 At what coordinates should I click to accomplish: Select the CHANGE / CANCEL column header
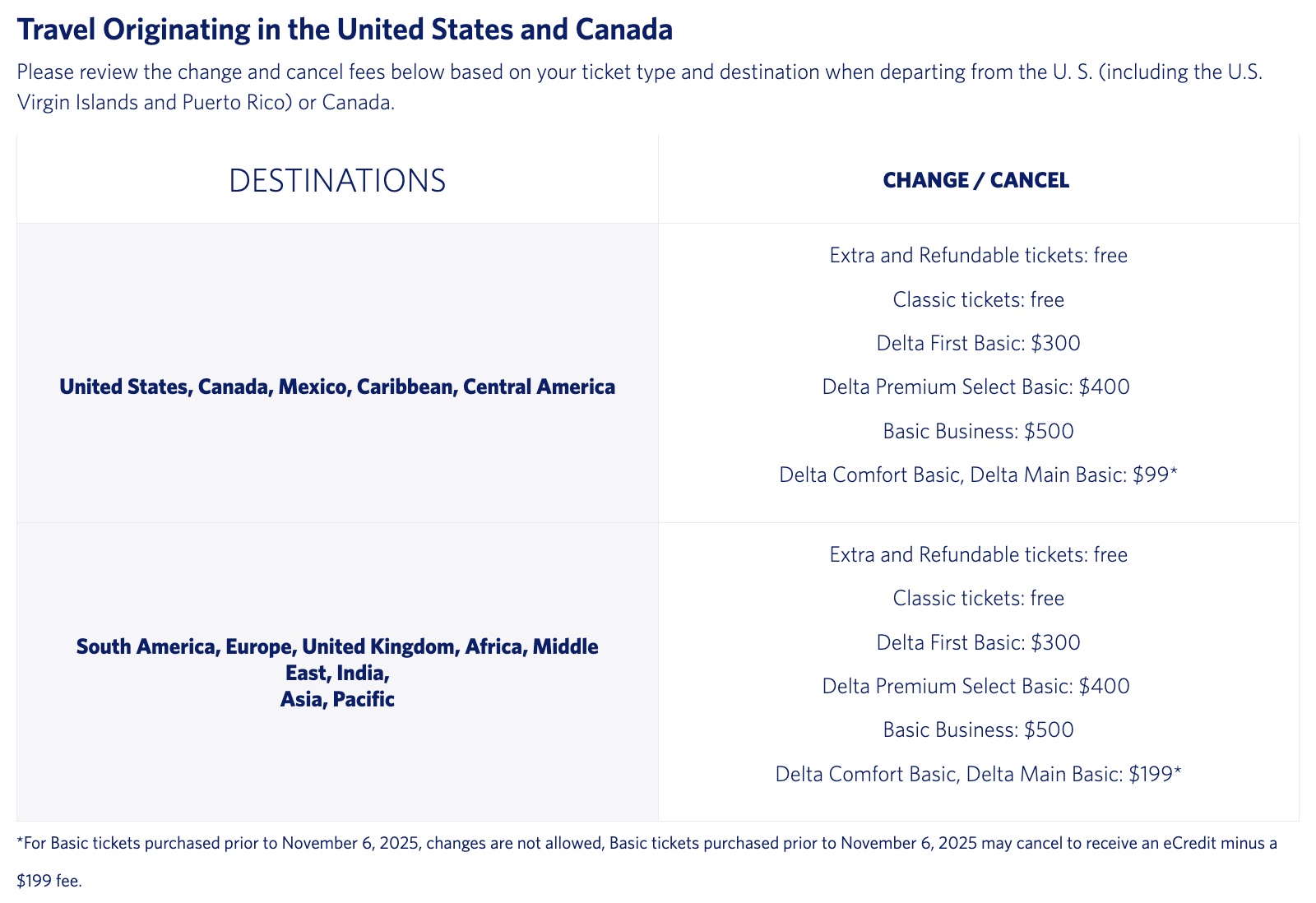[976, 180]
